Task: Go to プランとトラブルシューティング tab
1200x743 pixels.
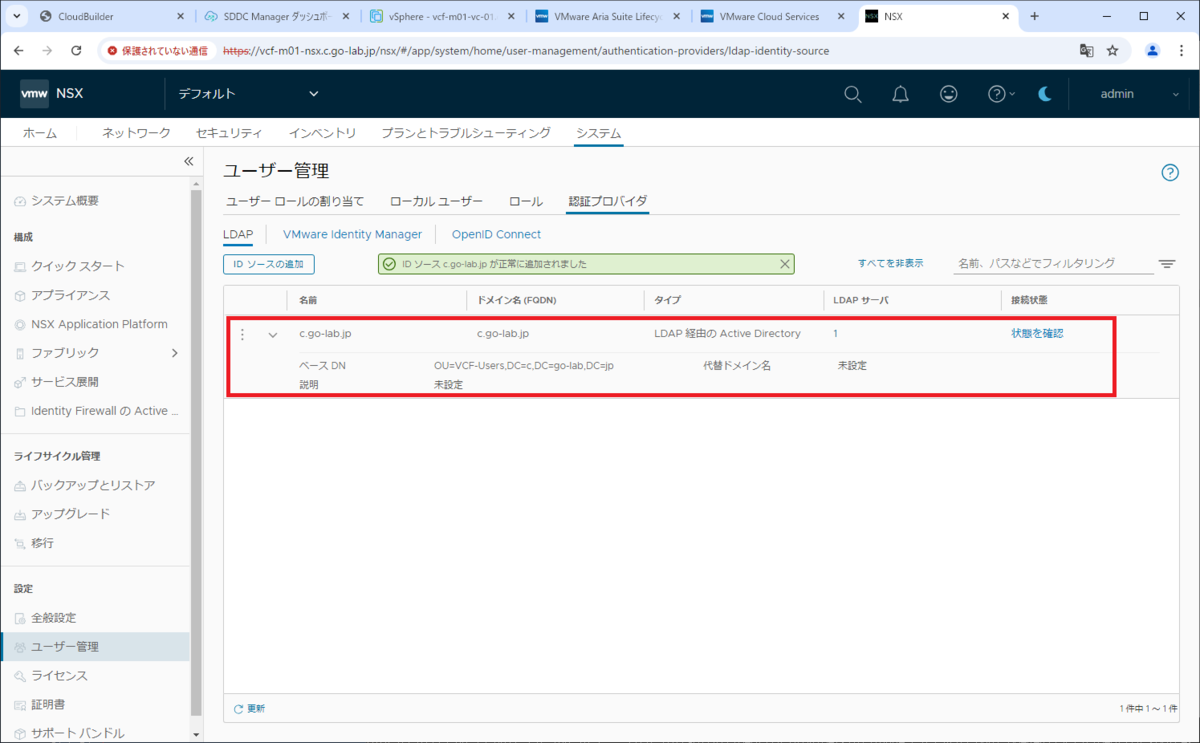Action: [x=466, y=133]
